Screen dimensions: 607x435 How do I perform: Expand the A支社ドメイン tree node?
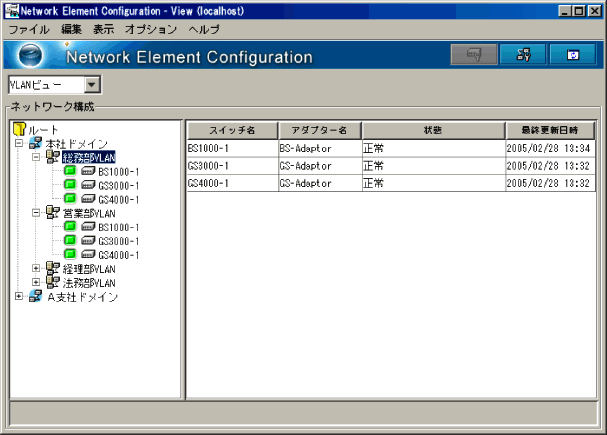[19, 297]
